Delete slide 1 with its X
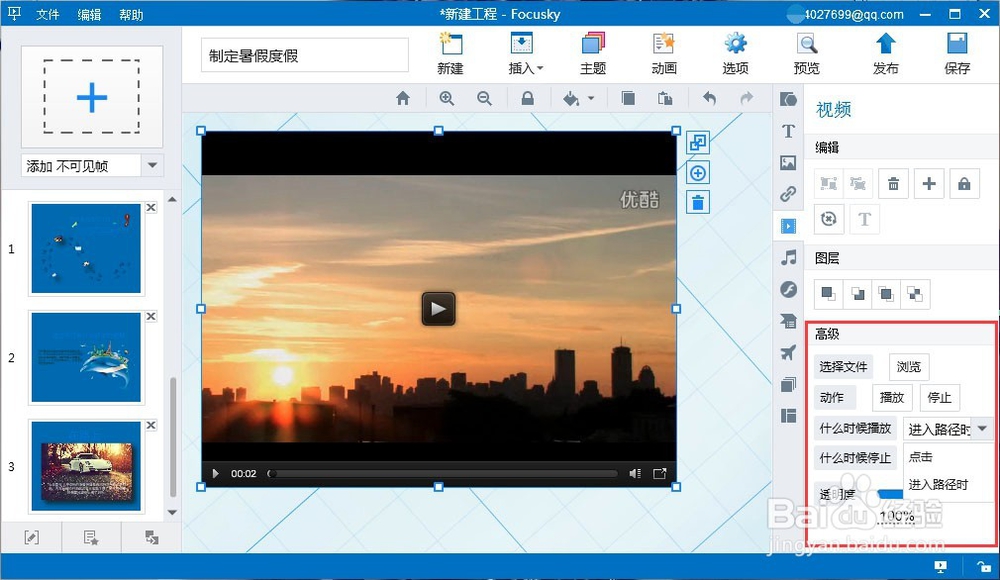 point(151,207)
